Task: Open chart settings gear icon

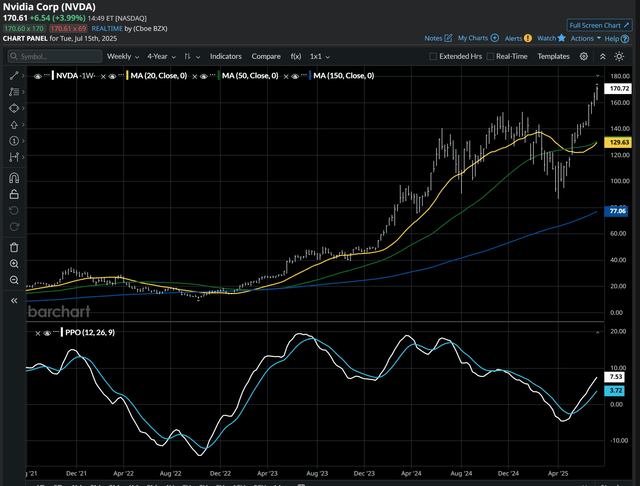Action: click(x=584, y=56)
